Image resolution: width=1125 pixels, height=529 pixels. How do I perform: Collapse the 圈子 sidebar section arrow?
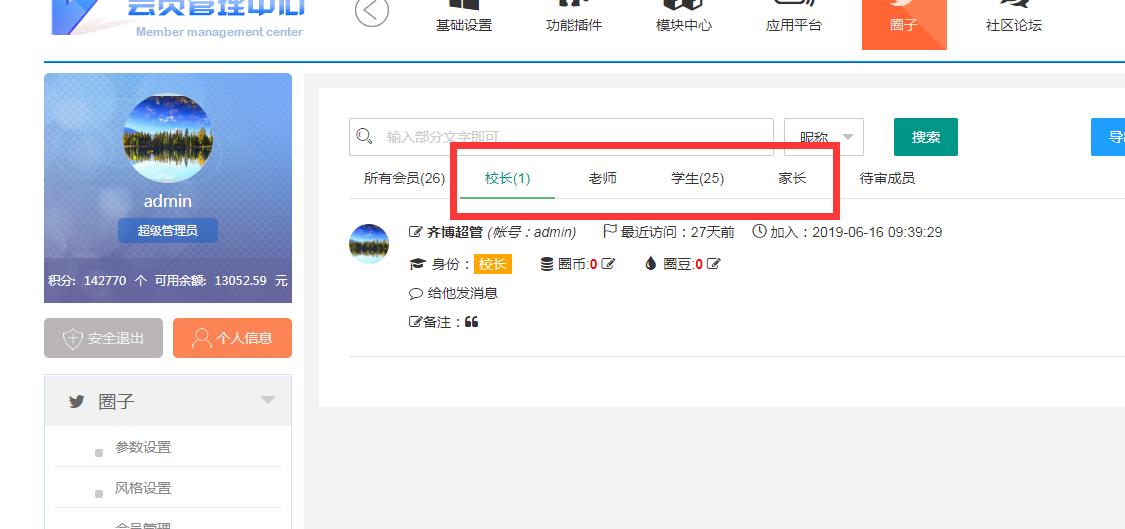267,400
